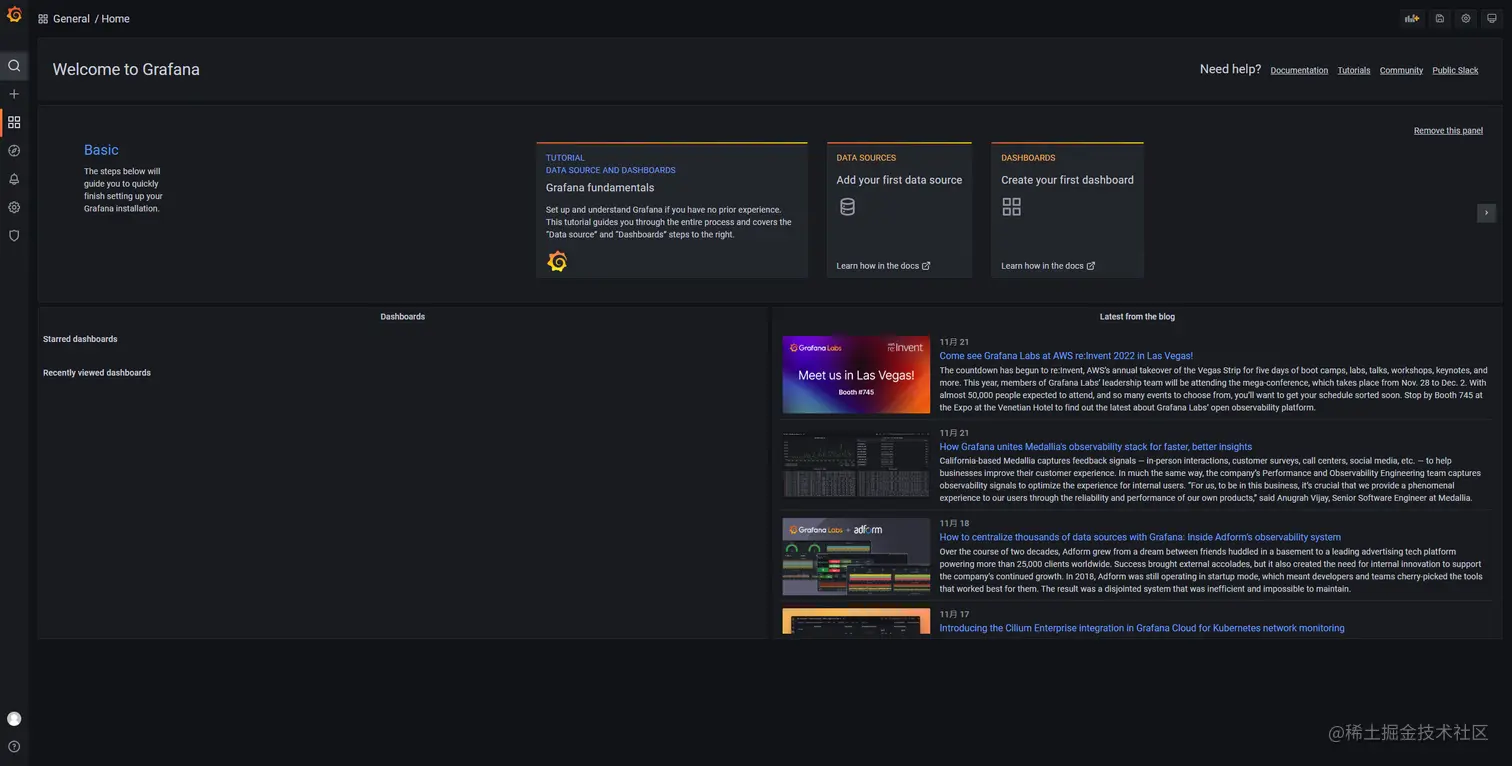
Task: Open Explore via the compass icon
Action: click(x=14, y=151)
